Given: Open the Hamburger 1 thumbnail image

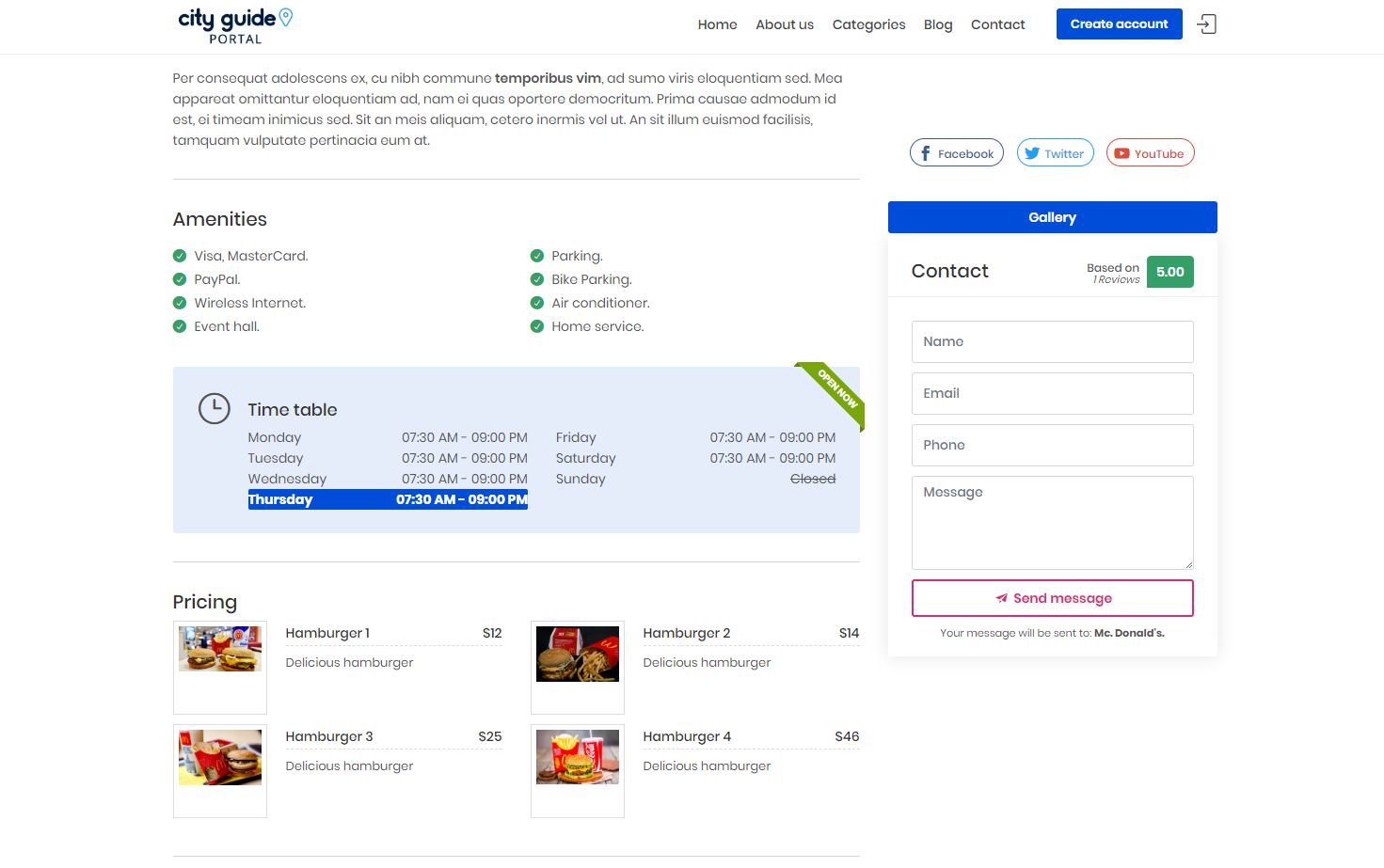Looking at the screenshot, I should [220, 649].
